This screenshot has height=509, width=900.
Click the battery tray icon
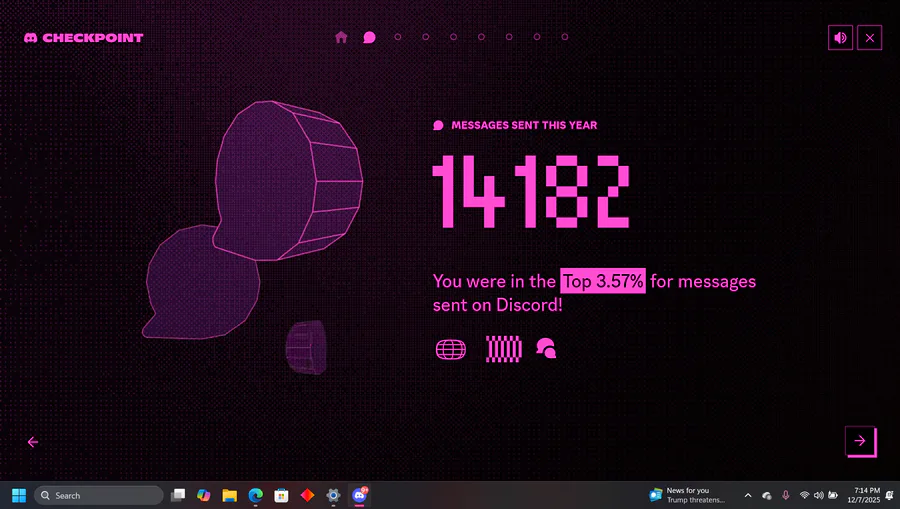[833, 495]
